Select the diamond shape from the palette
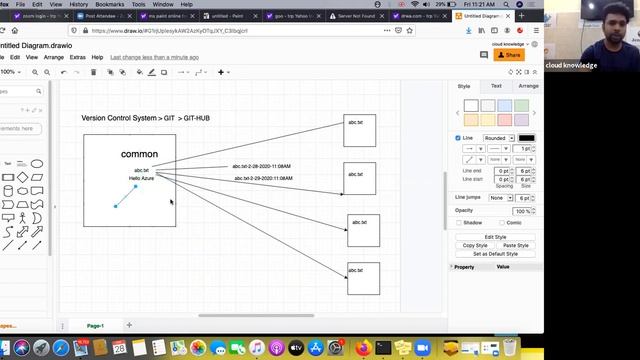The image size is (640, 360). click(x=22, y=177)
